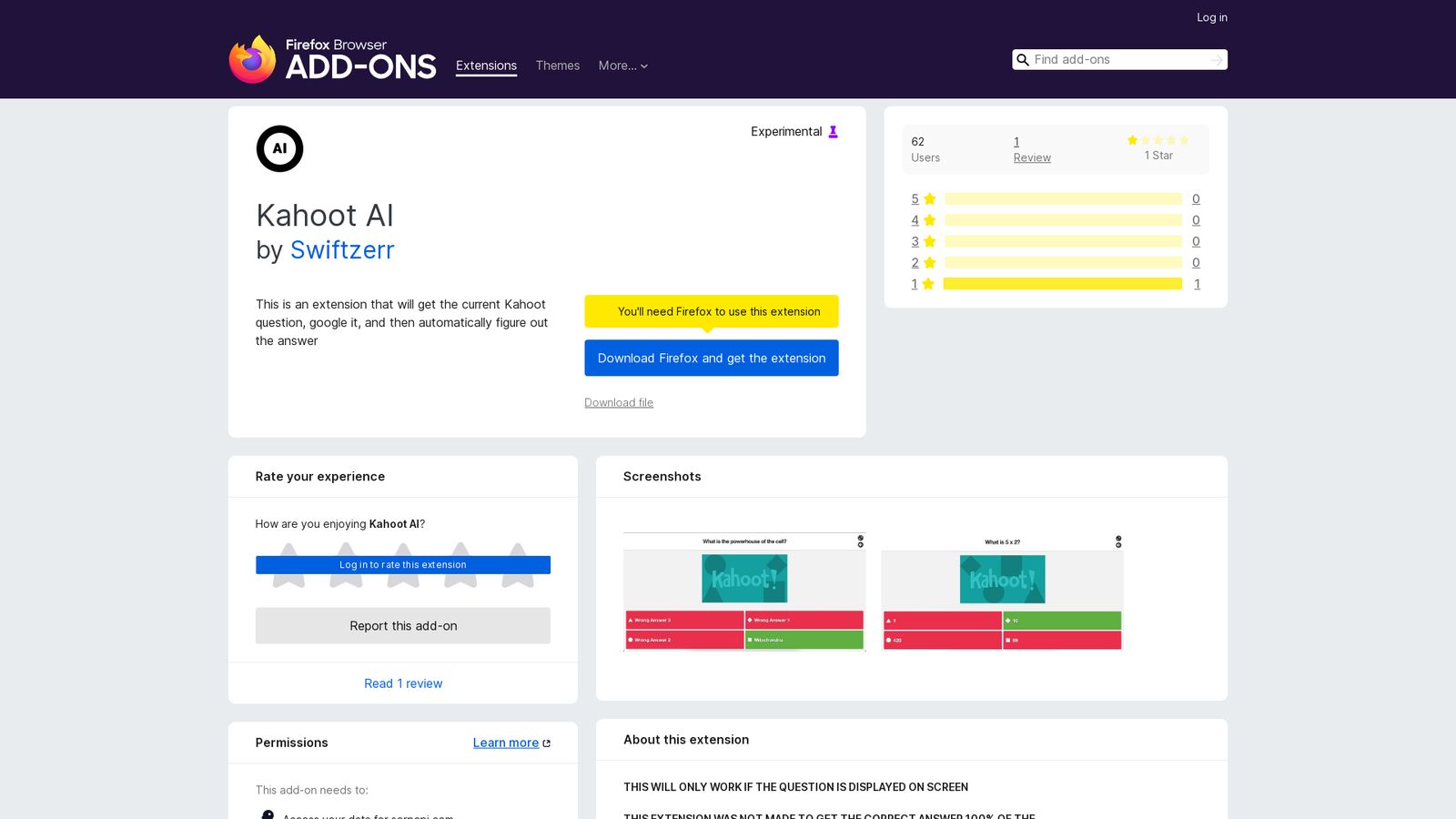Click the 1-star rating bar
The height and width of the screenshot is (819, 1456).
(x=1063, y=284)
